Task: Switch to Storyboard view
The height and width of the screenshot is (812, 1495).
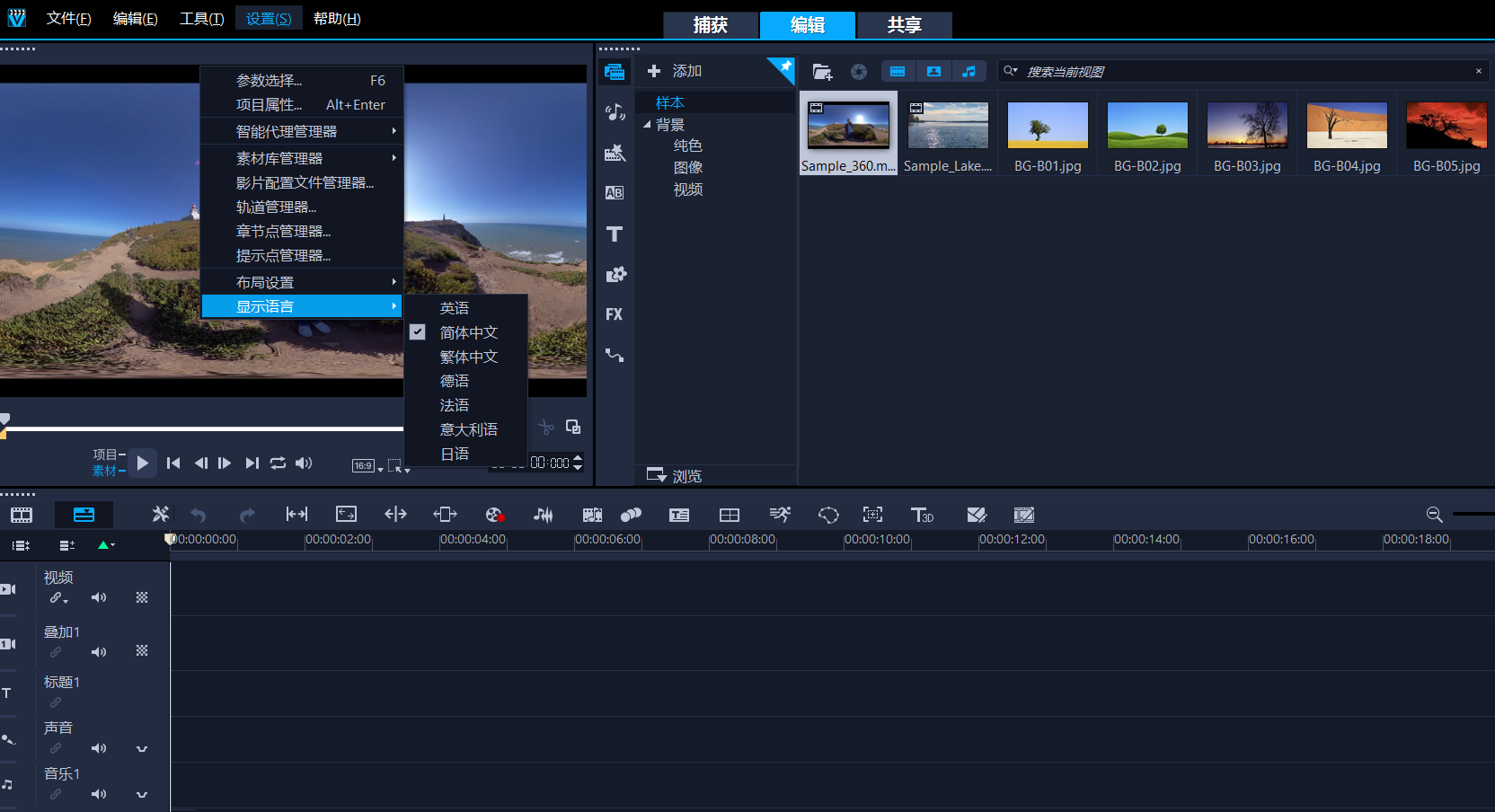Action: 22,515
